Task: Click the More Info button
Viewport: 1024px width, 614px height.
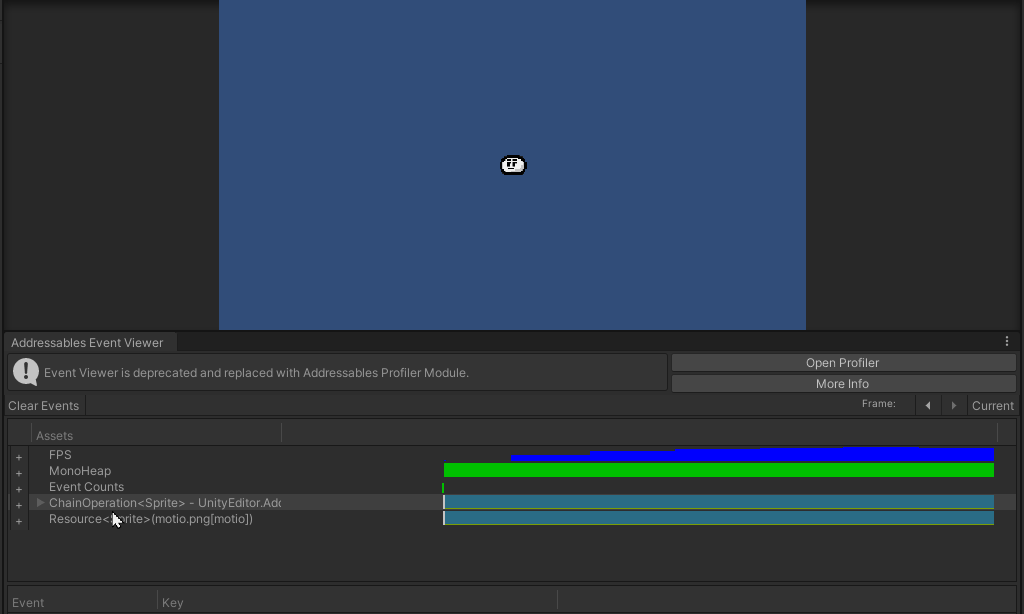Action: point(842,383)
